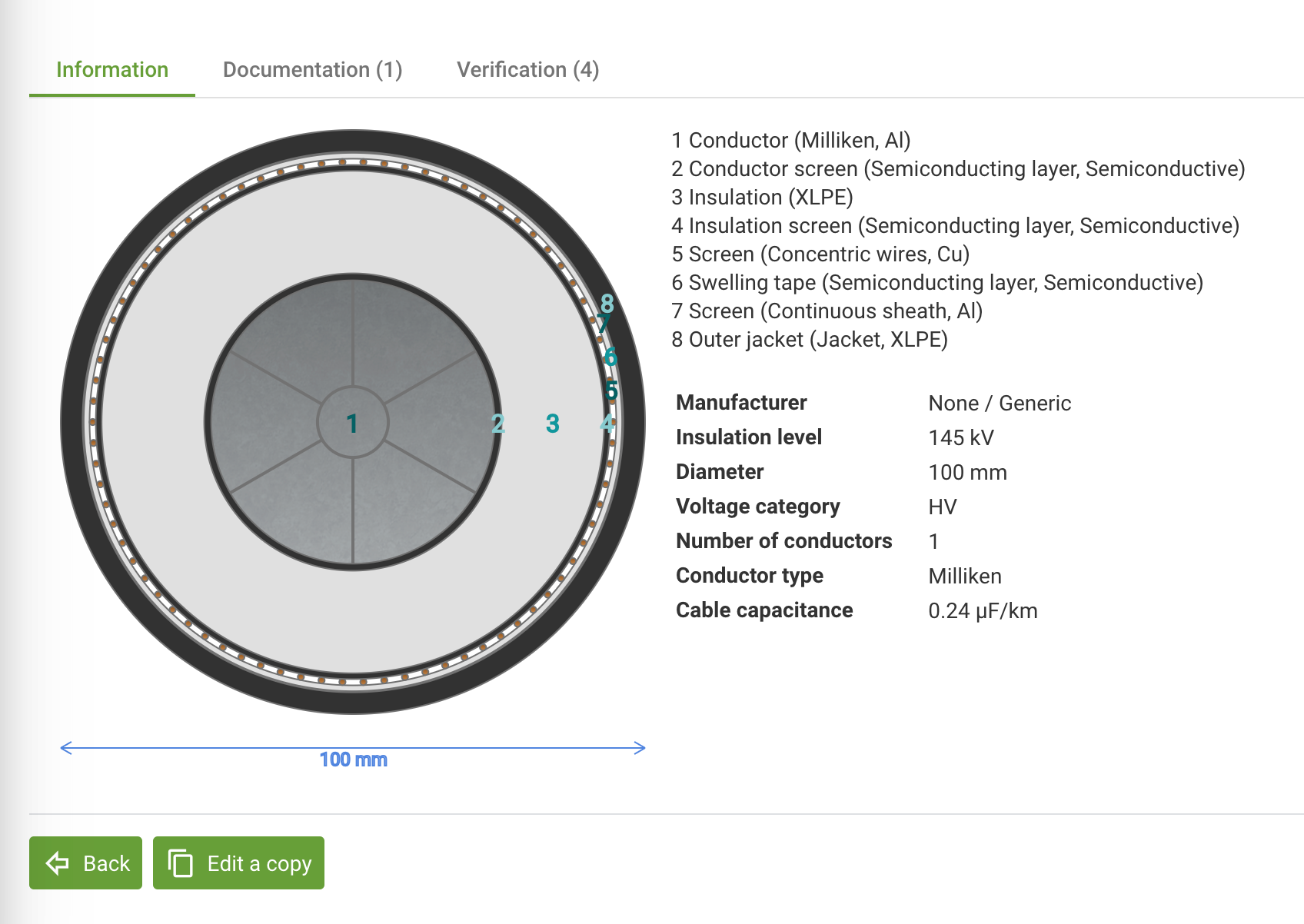Select '4 Insulation screen' legend line
The width and height of the screenshot is (1304, 924).
coord(955,225)
